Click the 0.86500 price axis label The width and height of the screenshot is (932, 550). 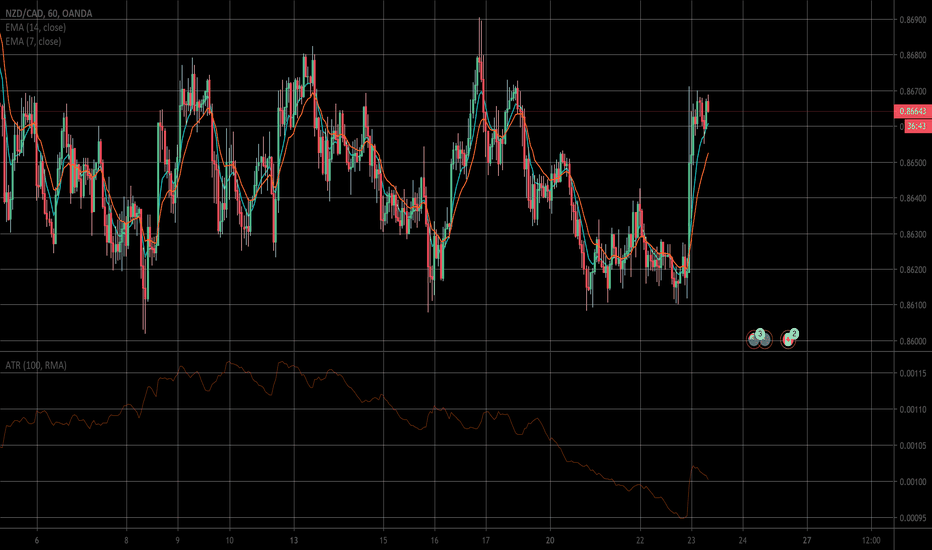[x=911, y=163]
